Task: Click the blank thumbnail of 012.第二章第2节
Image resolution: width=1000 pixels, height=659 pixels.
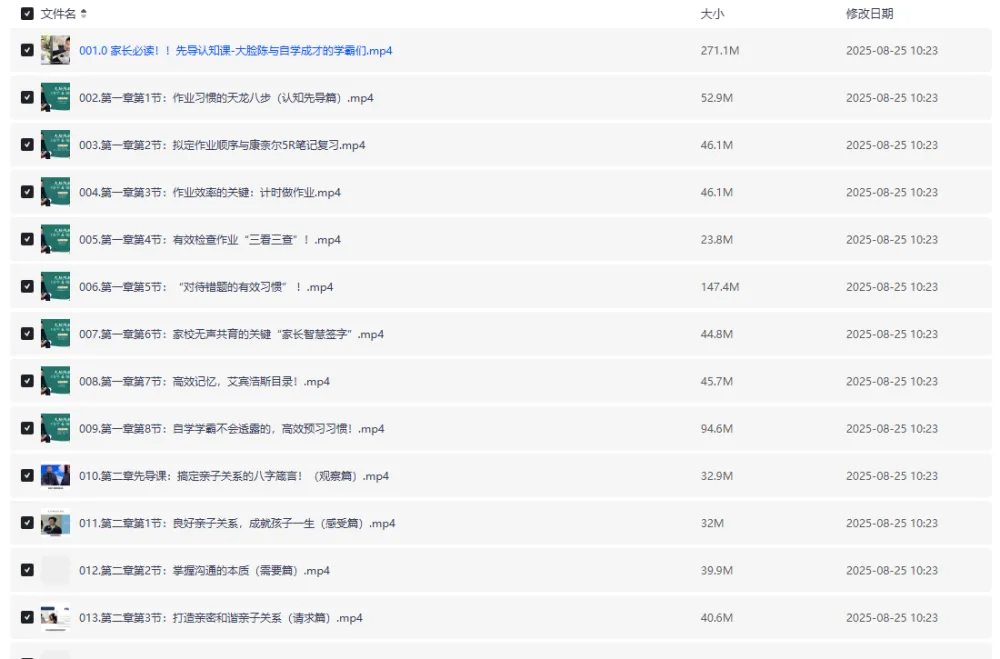Action: point(55,570)
